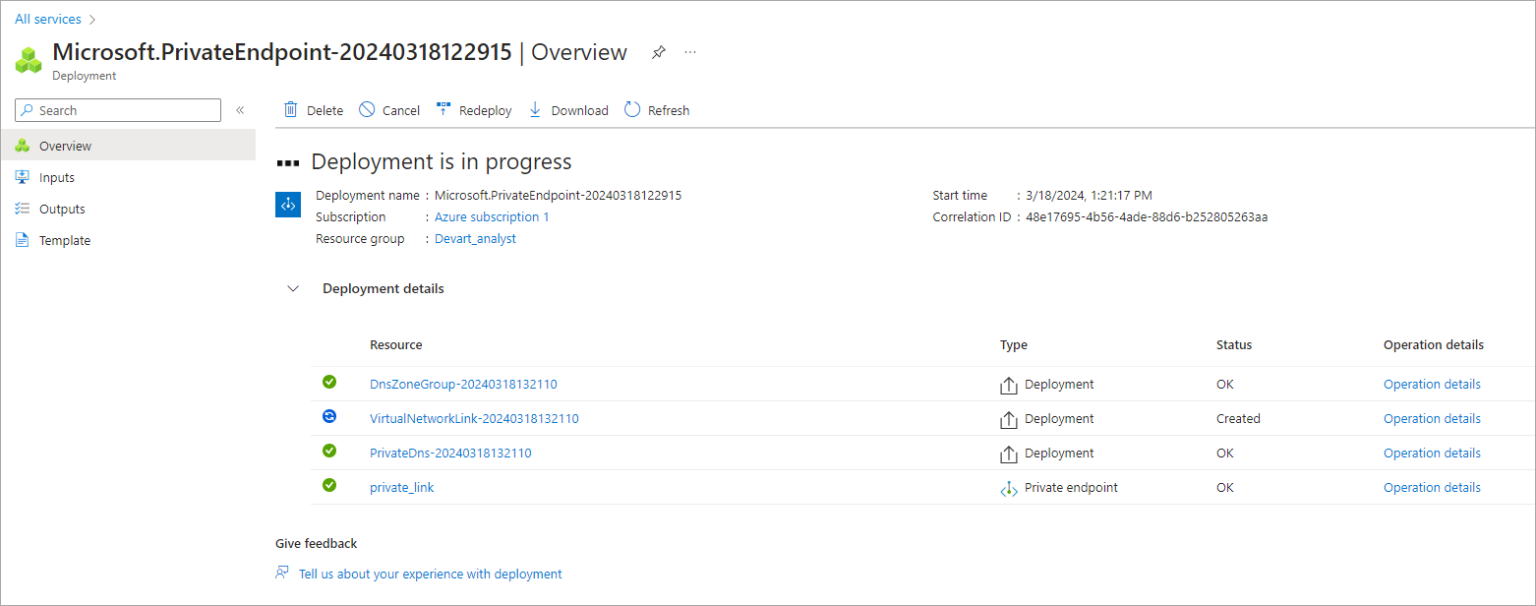Click the All services breadcrumb link
This screenshot has width=1536, height=606.
(x=47, y=18)
